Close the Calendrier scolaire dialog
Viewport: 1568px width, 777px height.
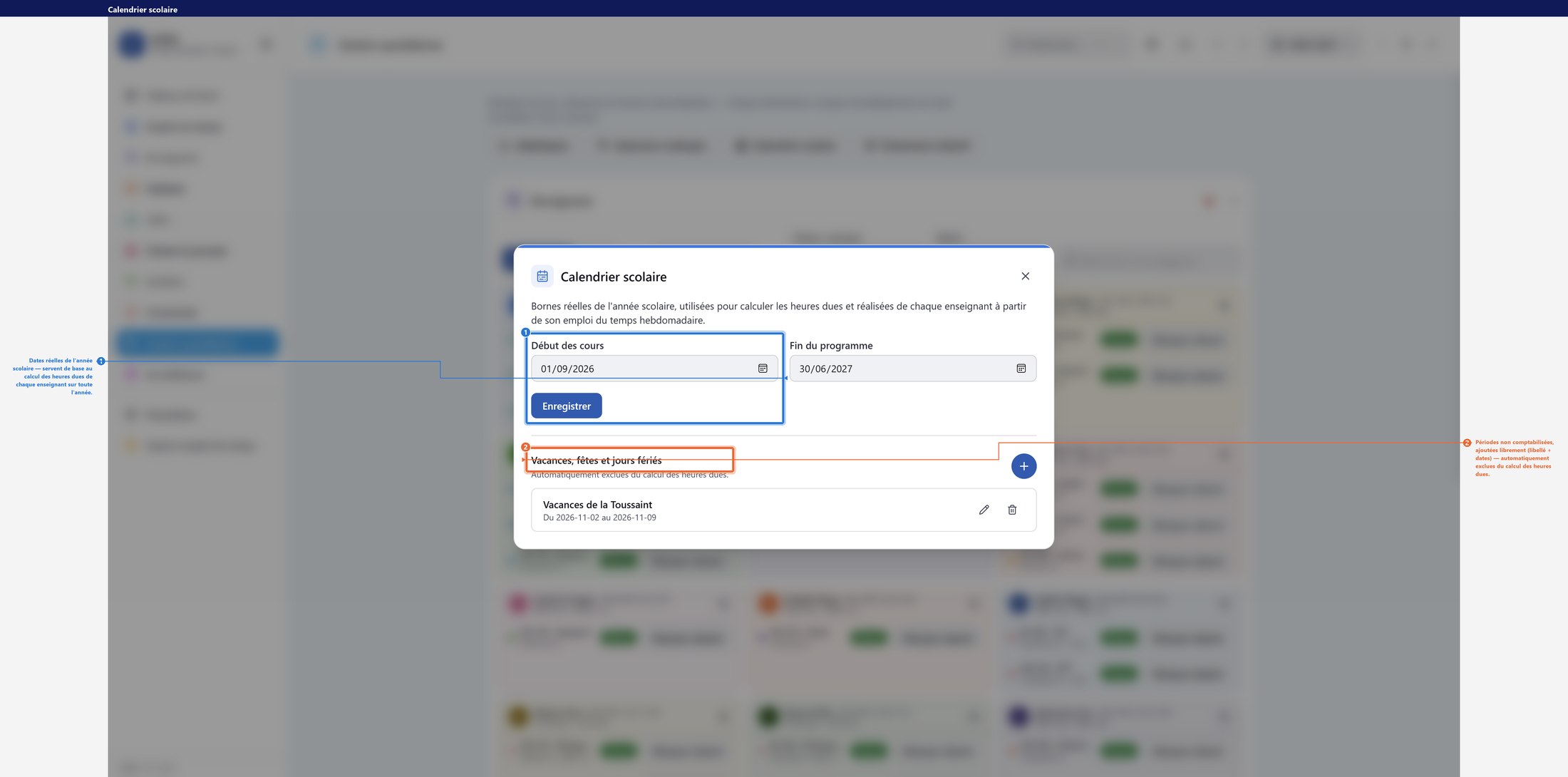[1025, 277]
